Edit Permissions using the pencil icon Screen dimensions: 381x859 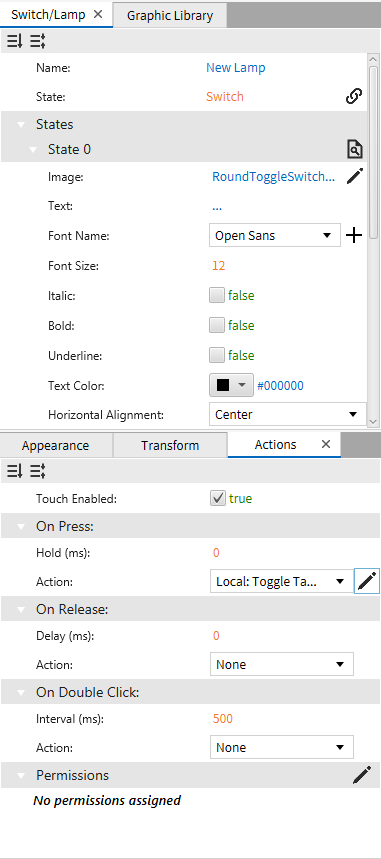361,775
